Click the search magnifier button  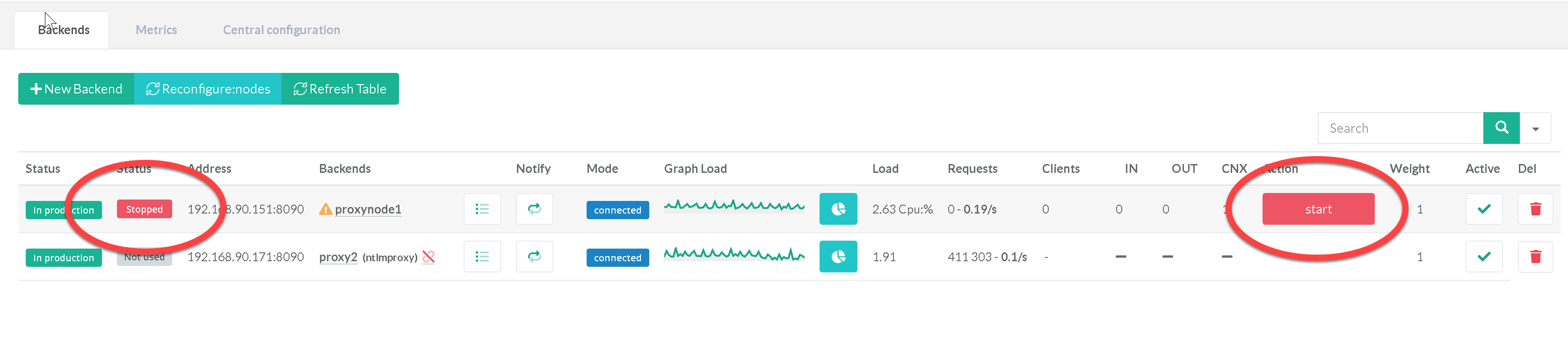1501,129
